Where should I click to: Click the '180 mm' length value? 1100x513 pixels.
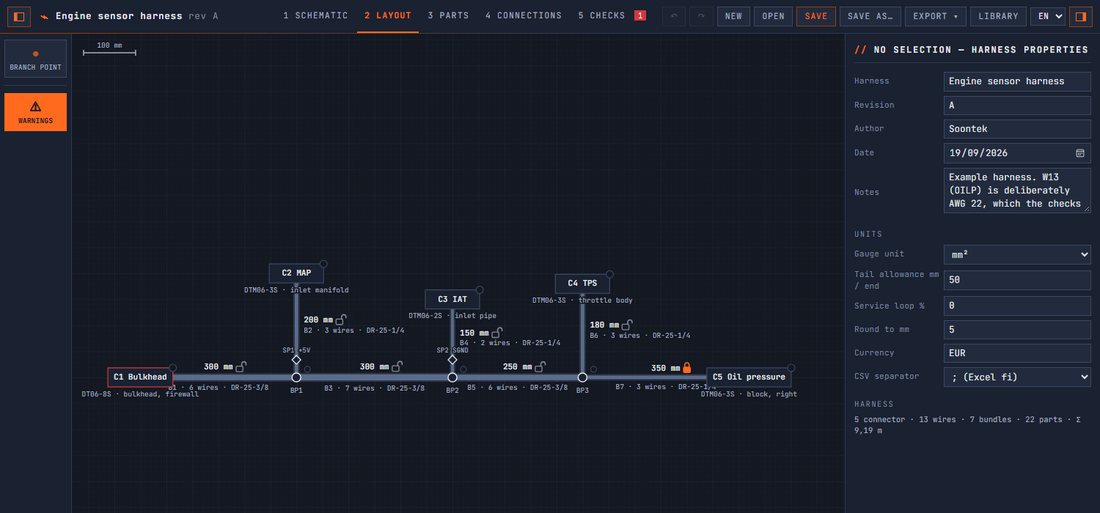click(605, 326)
